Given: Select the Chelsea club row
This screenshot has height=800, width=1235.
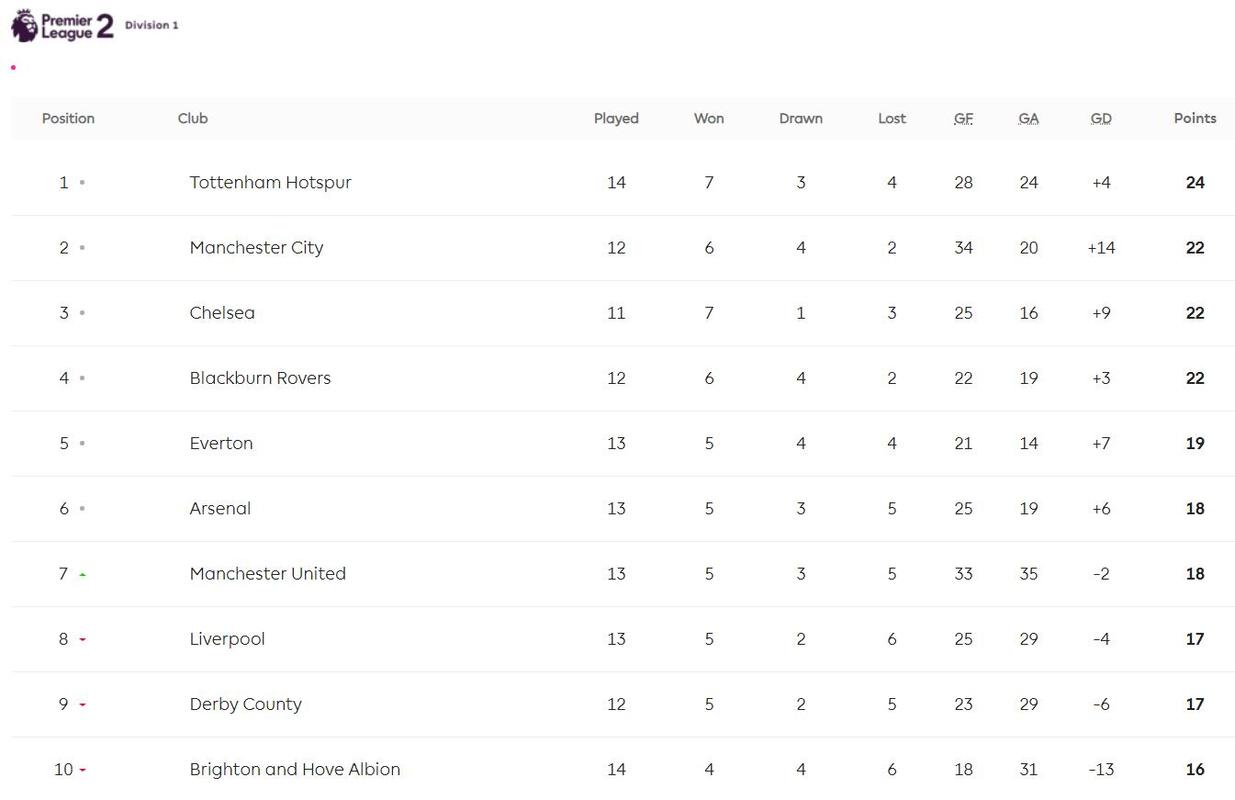Looking at the screenshot, I should pos(622,313).
